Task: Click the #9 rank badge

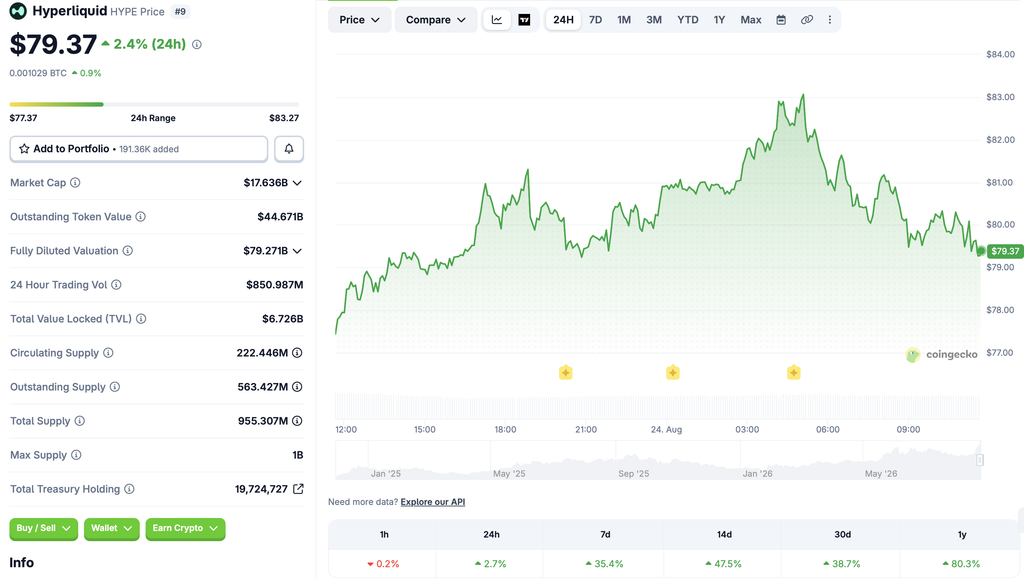Action: (180, 12)
